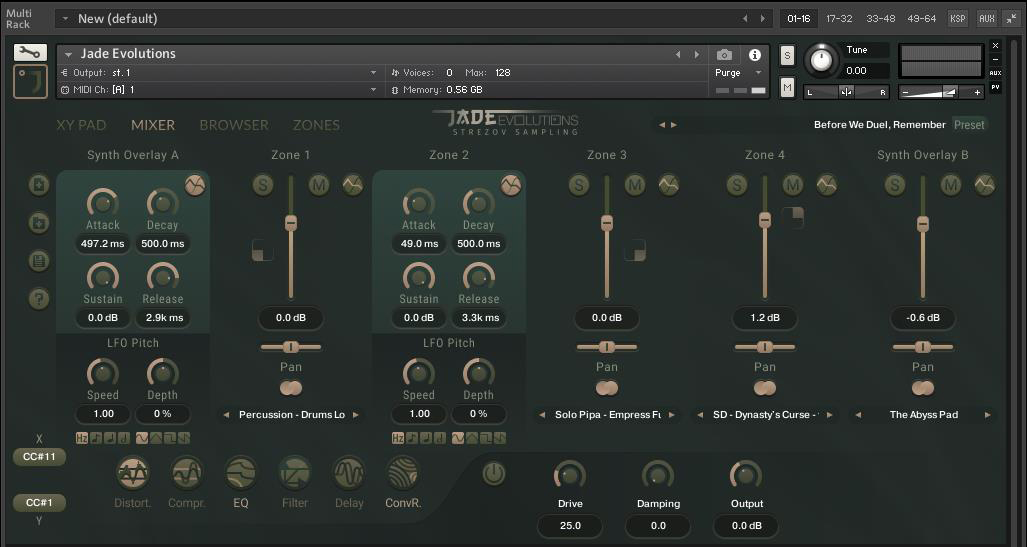Screen dimensions: 1027x547
Task: Click the Drive value field 25.0
Action: [570, 525]
